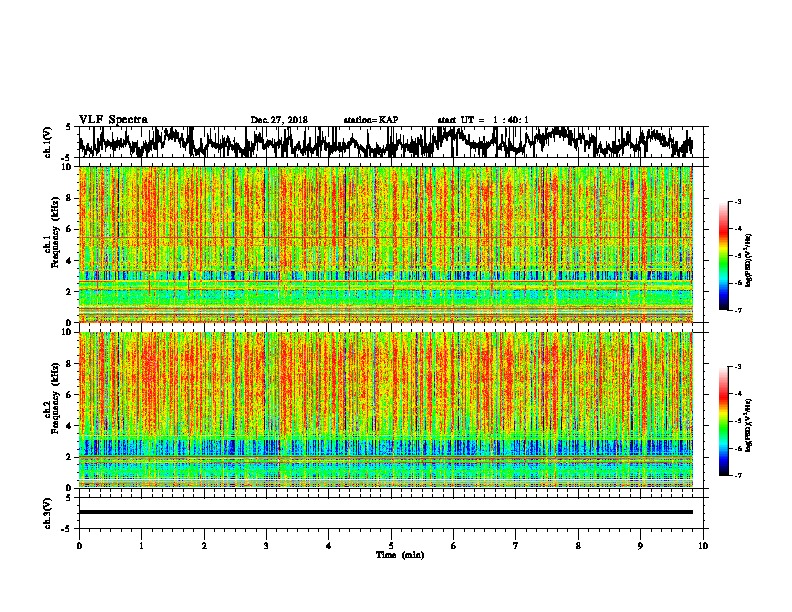Image resolution: width=792 pixels, height=612 pixels.
Task: Click the "3" tick on the time axis
Action: pos(266,546)
